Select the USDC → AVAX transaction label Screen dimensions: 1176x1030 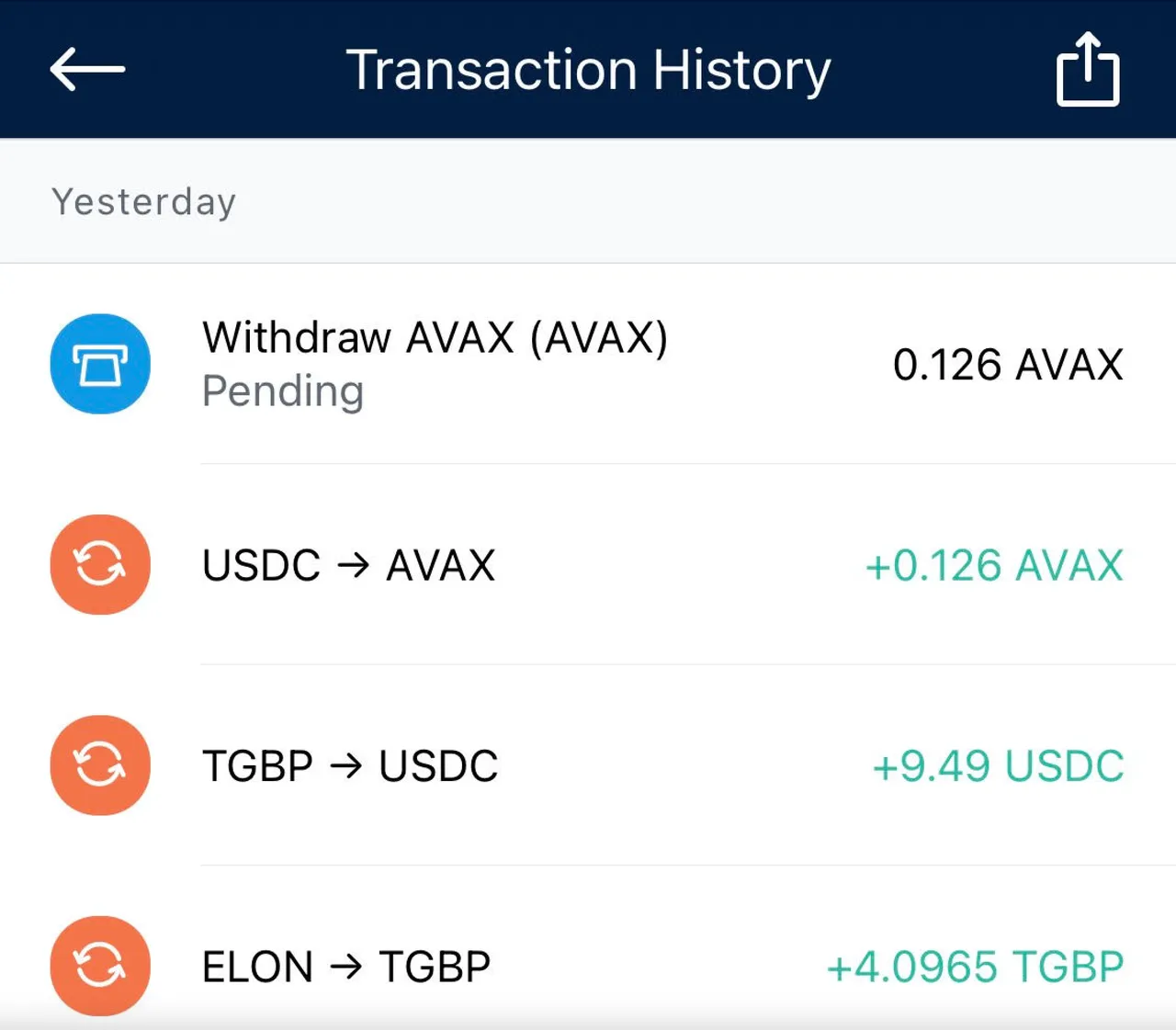349,565
